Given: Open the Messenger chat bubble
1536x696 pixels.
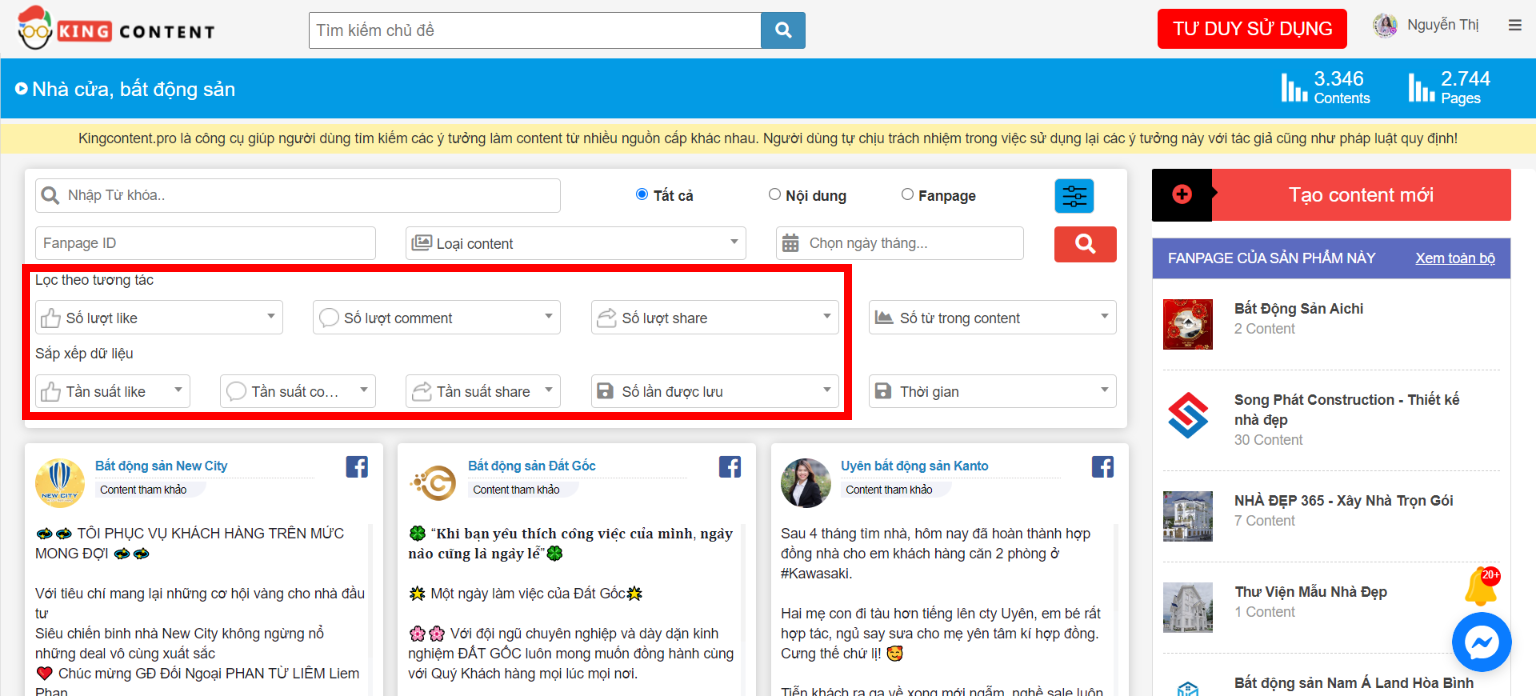Looking at the screenshot, I should (x=1482, y=642).
